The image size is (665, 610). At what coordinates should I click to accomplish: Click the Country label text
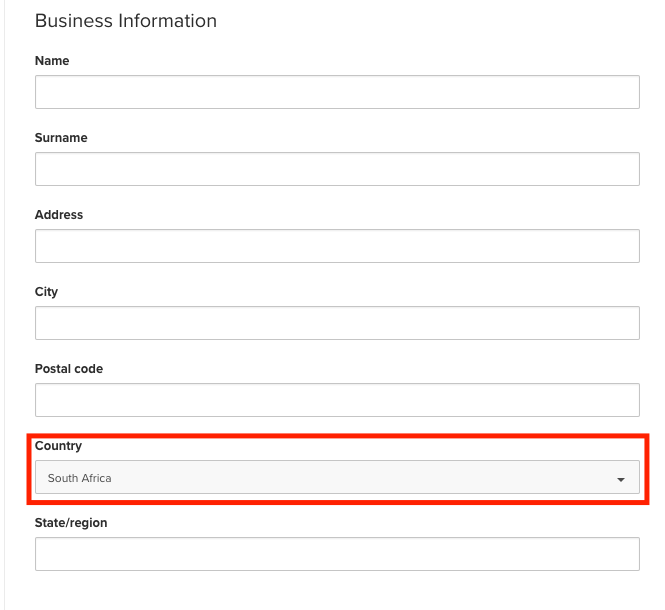pyautogui.click(x=58, y=446)
